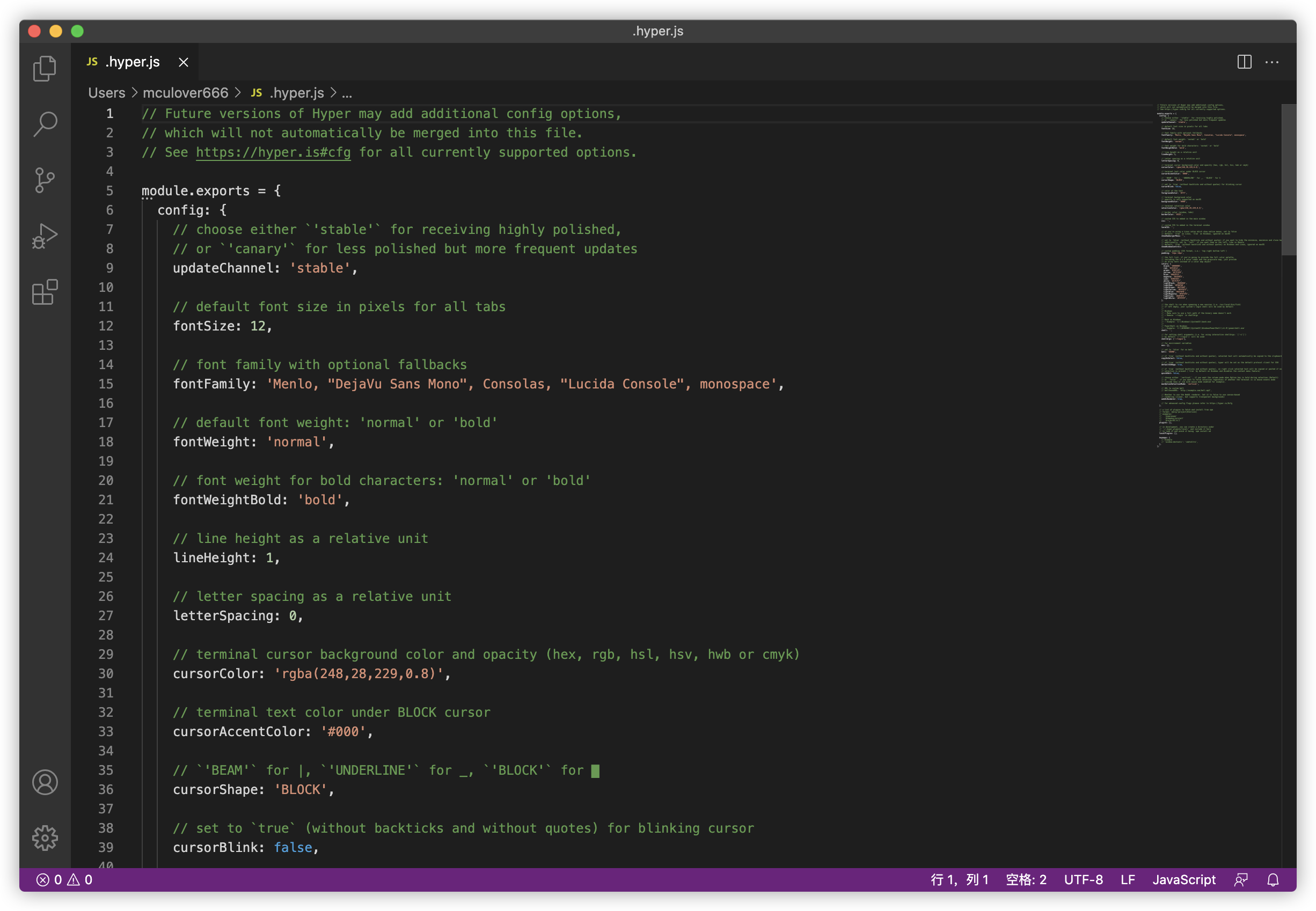
Task: Open the https://hyper.is#cfg link
Action: coord(273,152)
